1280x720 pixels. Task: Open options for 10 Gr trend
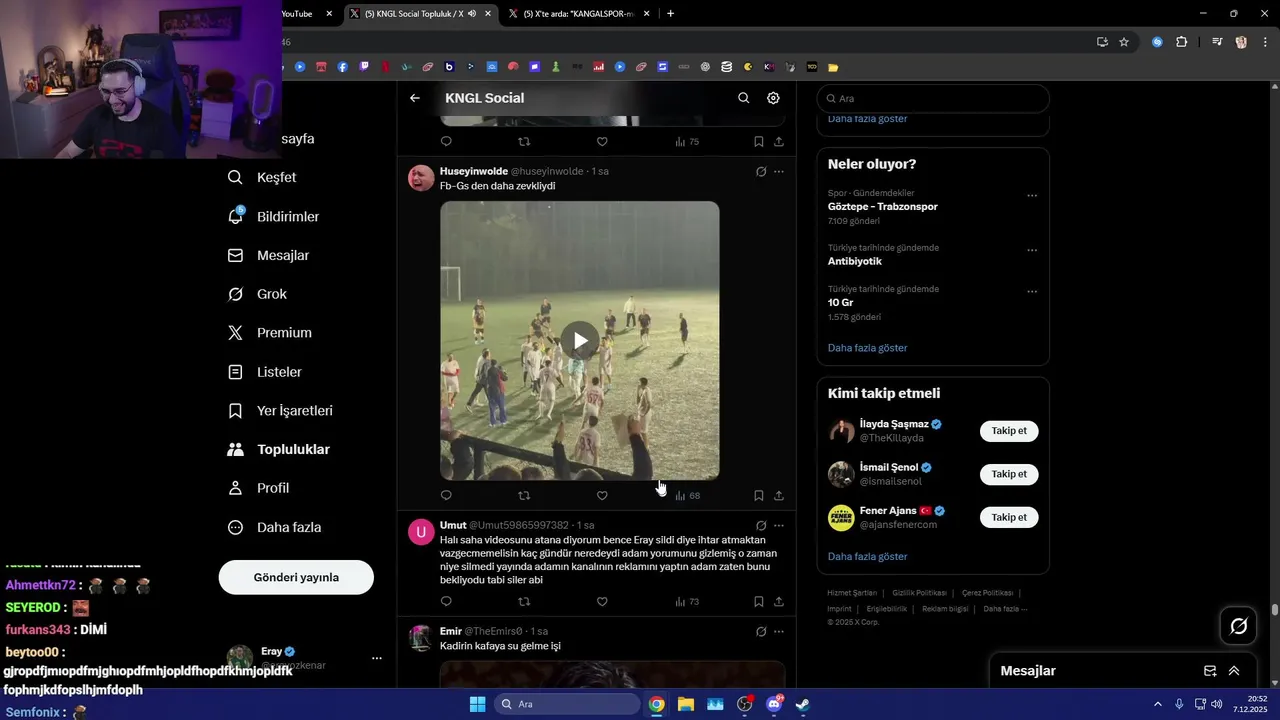pyautogui.click(x=1032, y=291)
